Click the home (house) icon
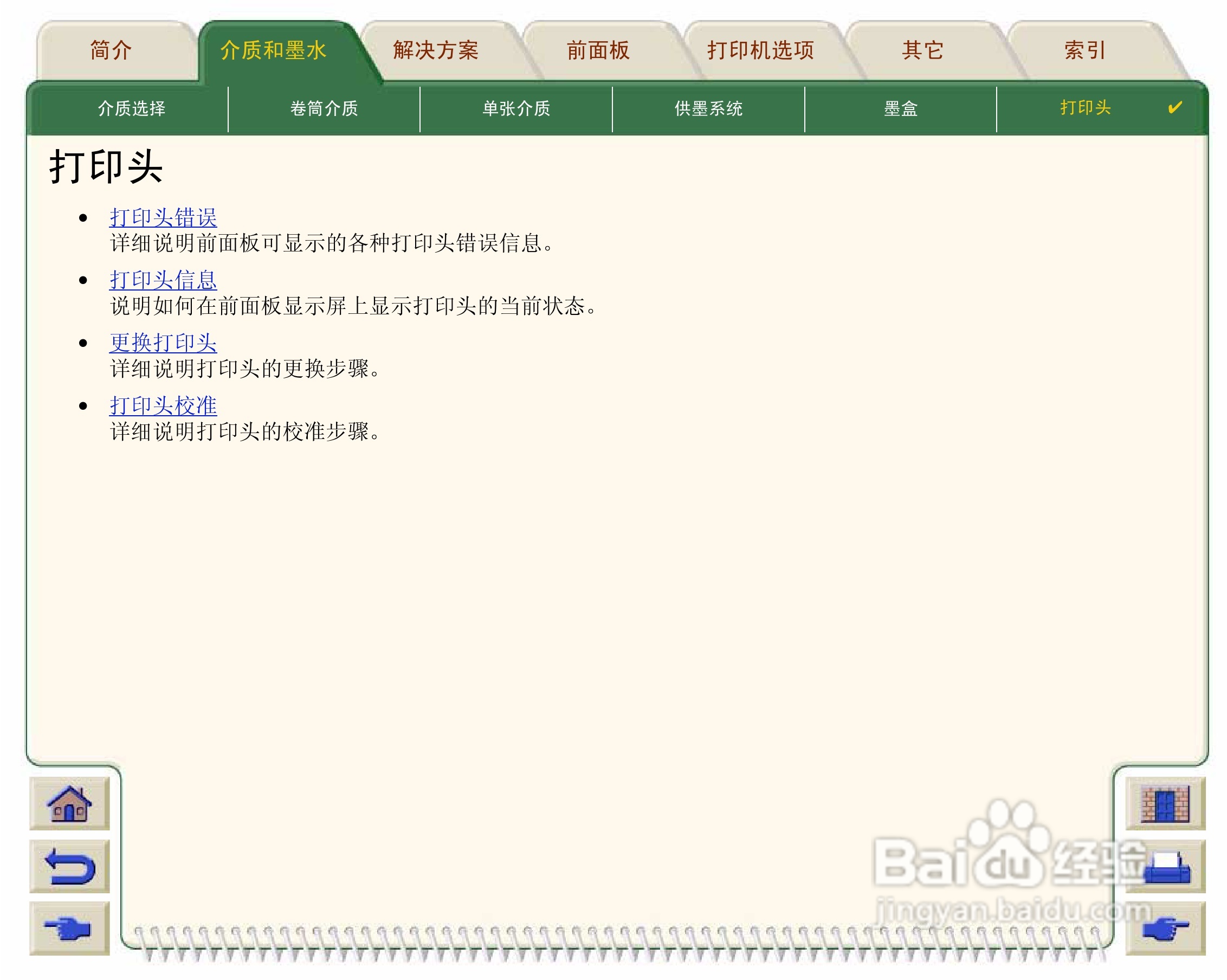Image resolution: width=1227 pixels, height=980 pixels. (69, 804)
